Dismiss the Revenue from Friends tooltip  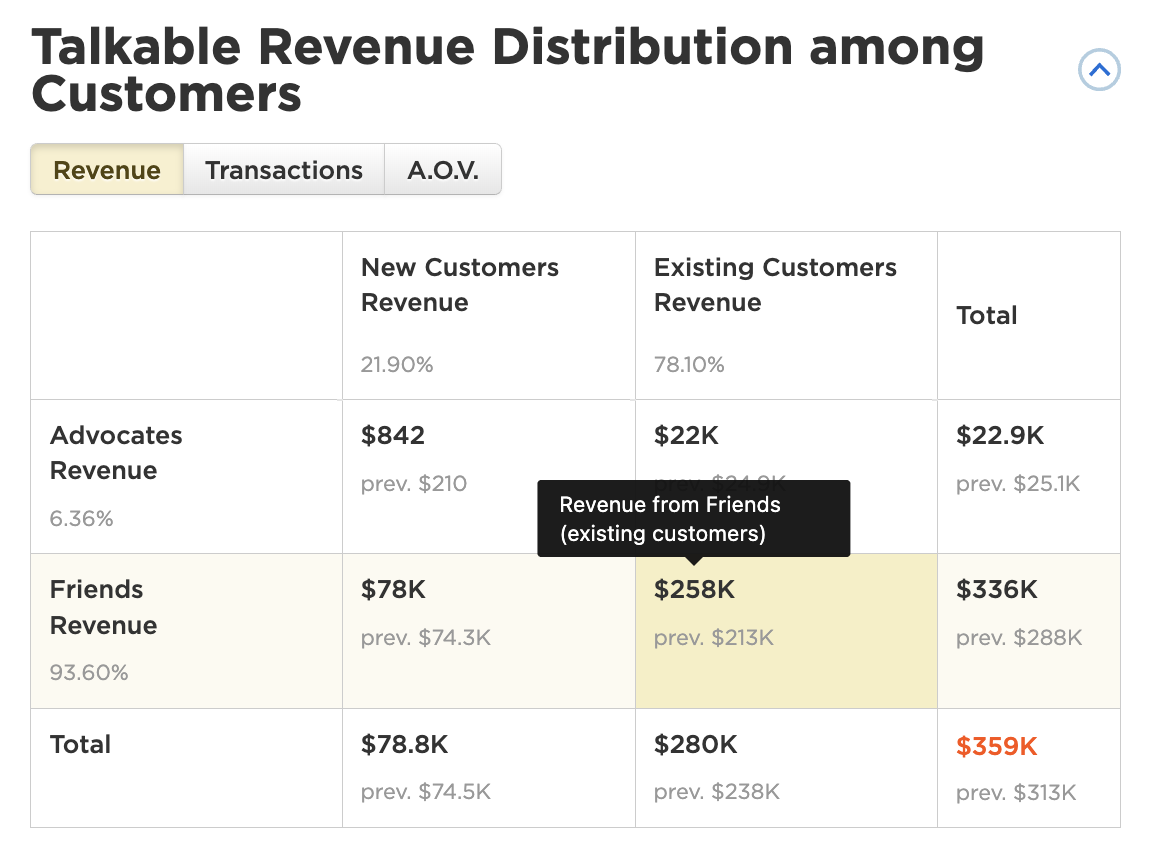tap(694, 518)
